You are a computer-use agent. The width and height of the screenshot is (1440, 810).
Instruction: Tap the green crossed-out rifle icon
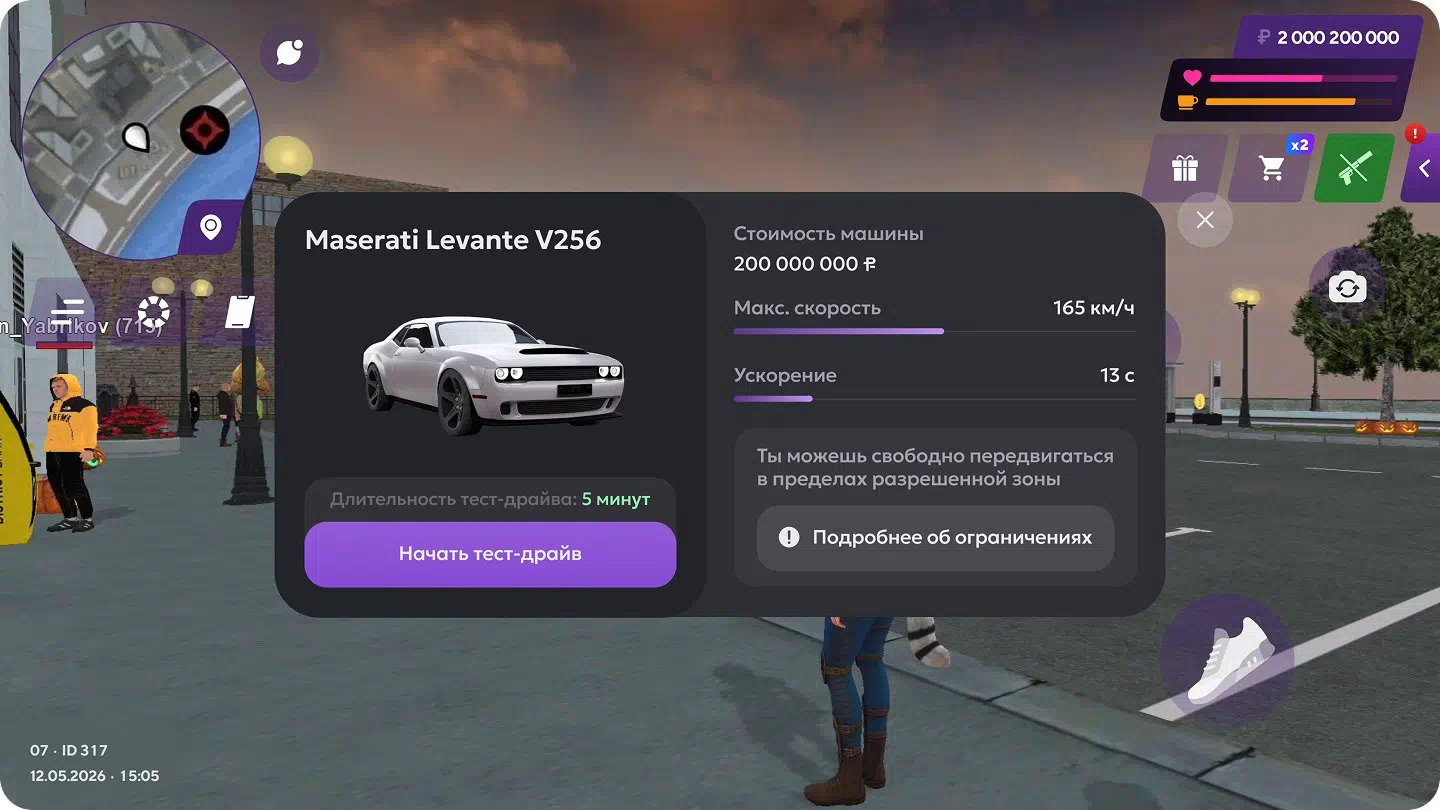(1354, 168)
